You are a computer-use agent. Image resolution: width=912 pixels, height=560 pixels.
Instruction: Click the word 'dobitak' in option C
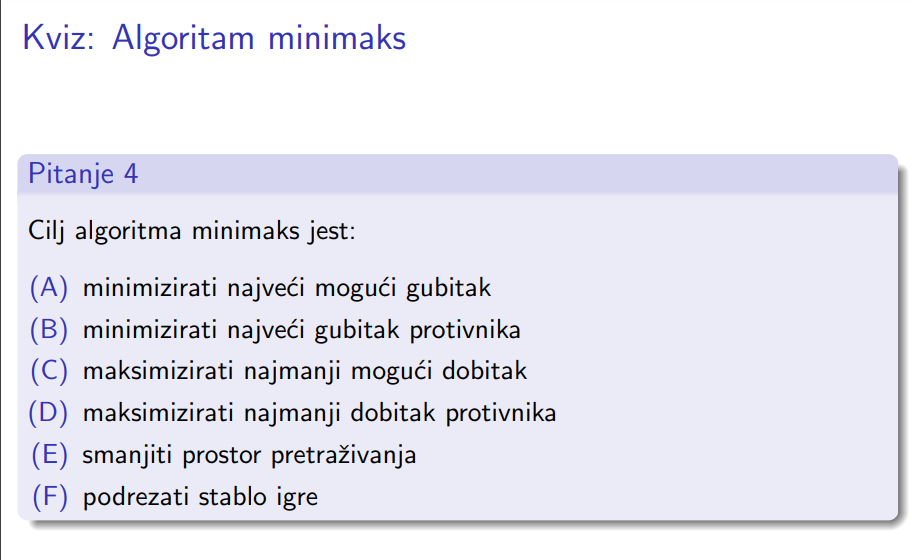(x=484, y=371)
